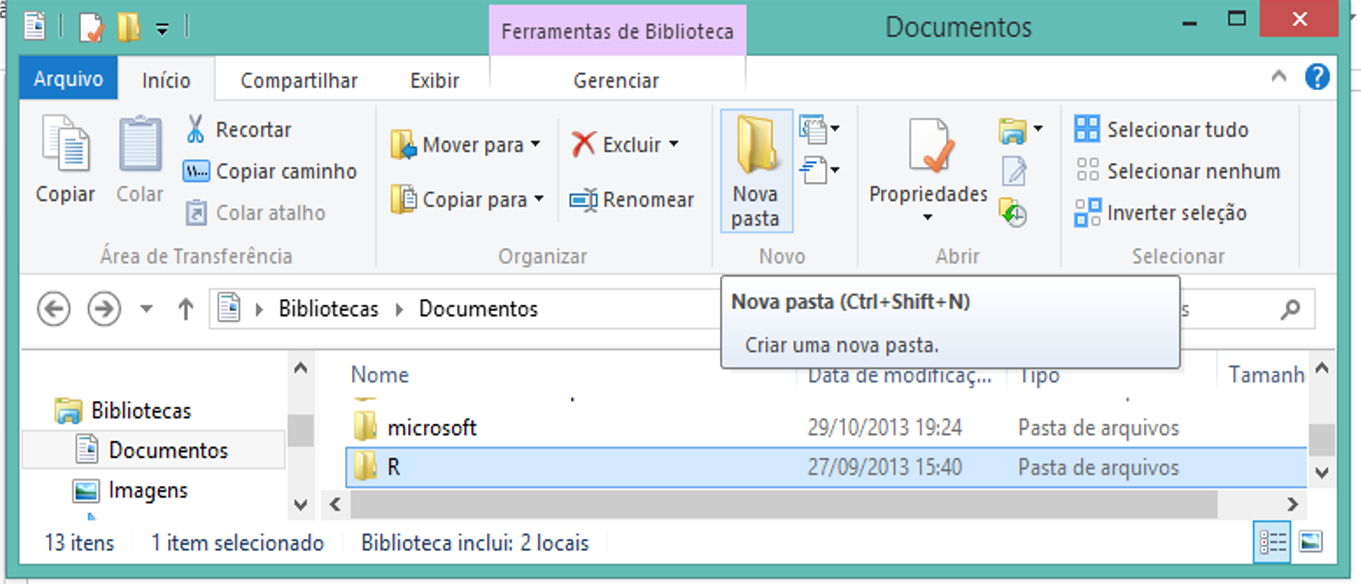Open the Excluir dropdown arrow

pyautogui.click(x=674, y=145)
